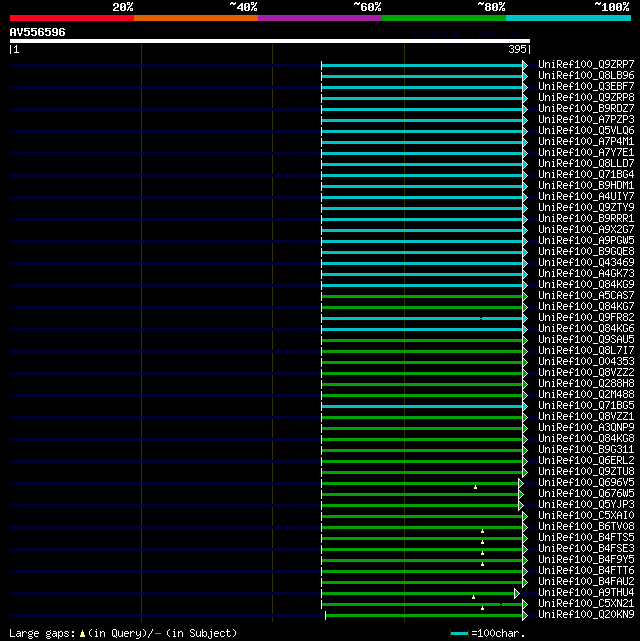Select the UniRef100_Q84KG8 label
This screenshot has height=641, width=640.
tap(586, 439)
